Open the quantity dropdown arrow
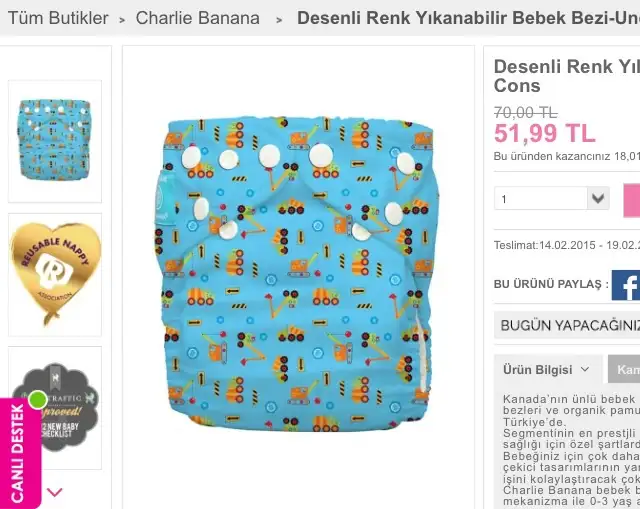This screenshot has width=640, height=509. coord(598,198)
